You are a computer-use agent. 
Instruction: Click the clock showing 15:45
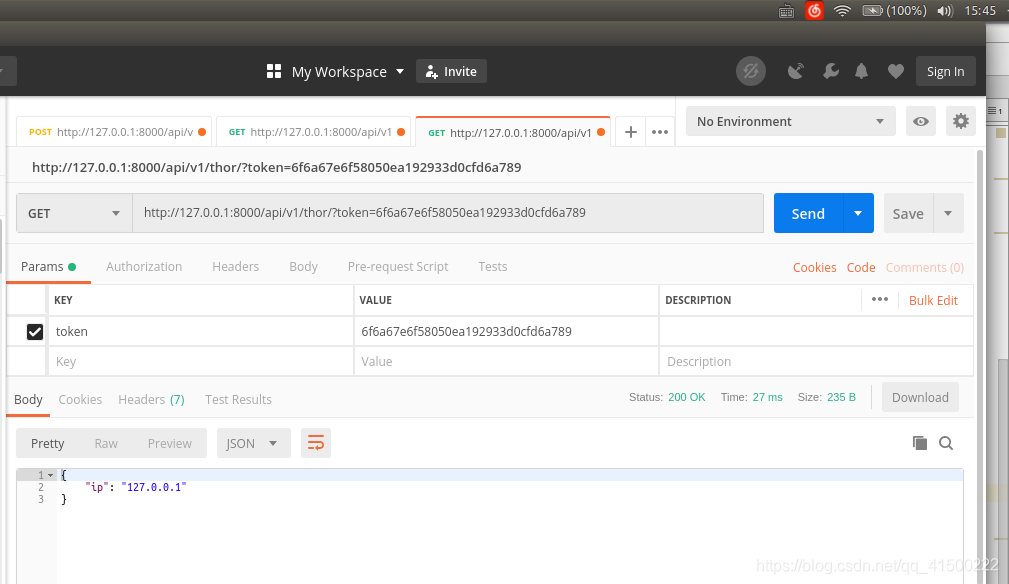pyautogui.click(x=979, y=10)
